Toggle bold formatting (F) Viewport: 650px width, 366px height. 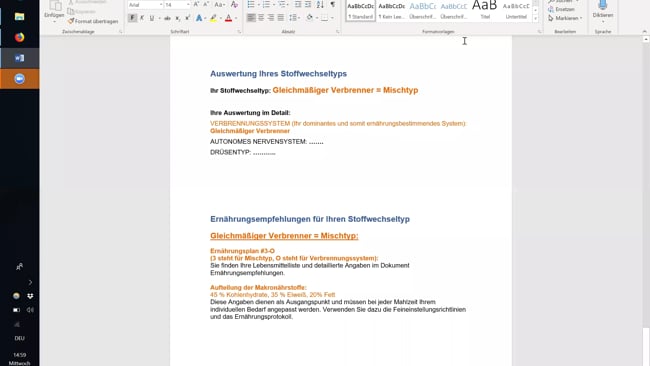pos(132,18)
